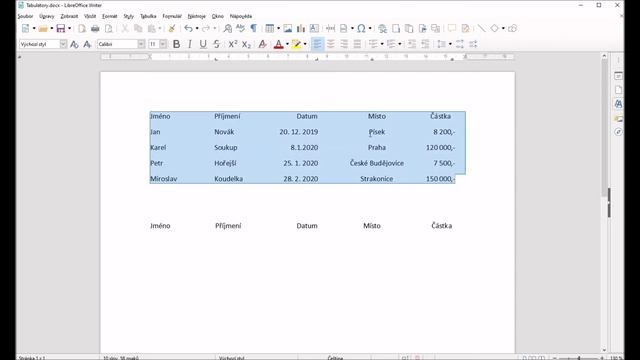The width and height of the screenshot is (640, 360).
Task: Open the Save options dropdown arrow
Action: tap(69, 28)
